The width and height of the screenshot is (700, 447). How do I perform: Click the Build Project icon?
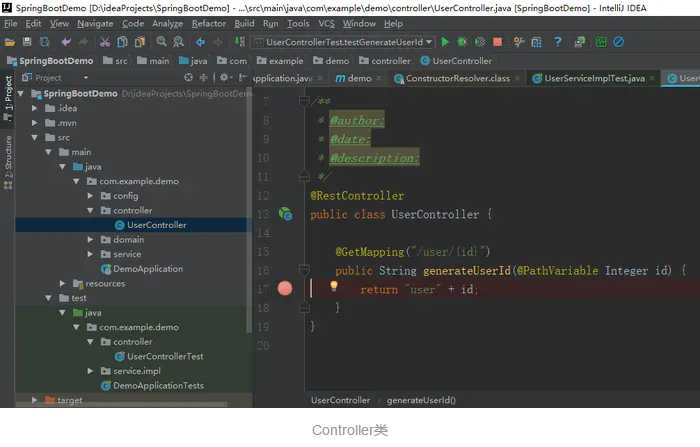[x=240, y=42]
